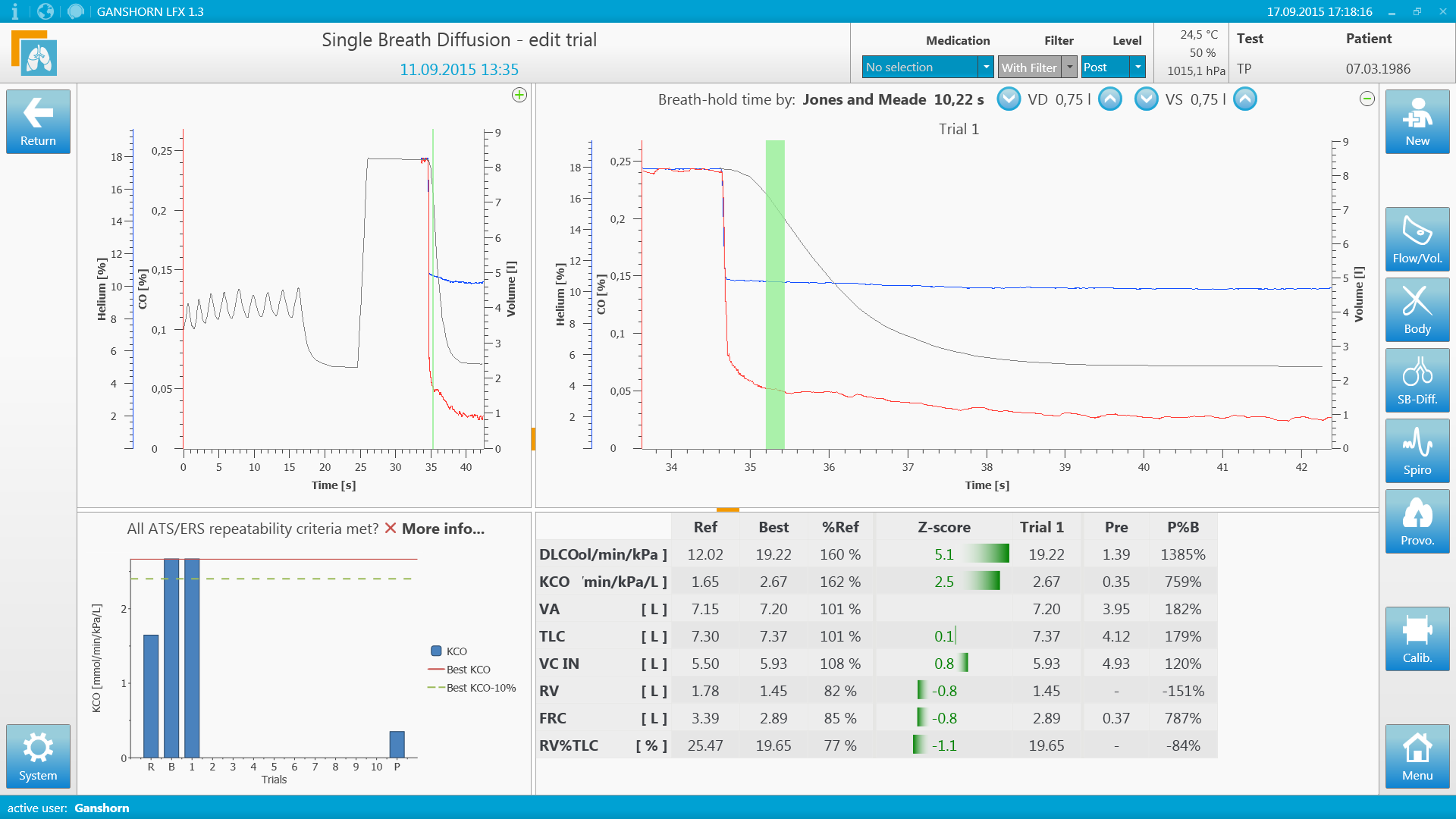Open the Spiro test module
This screenshot has height=819, width=1456.
click(1417, 450)
